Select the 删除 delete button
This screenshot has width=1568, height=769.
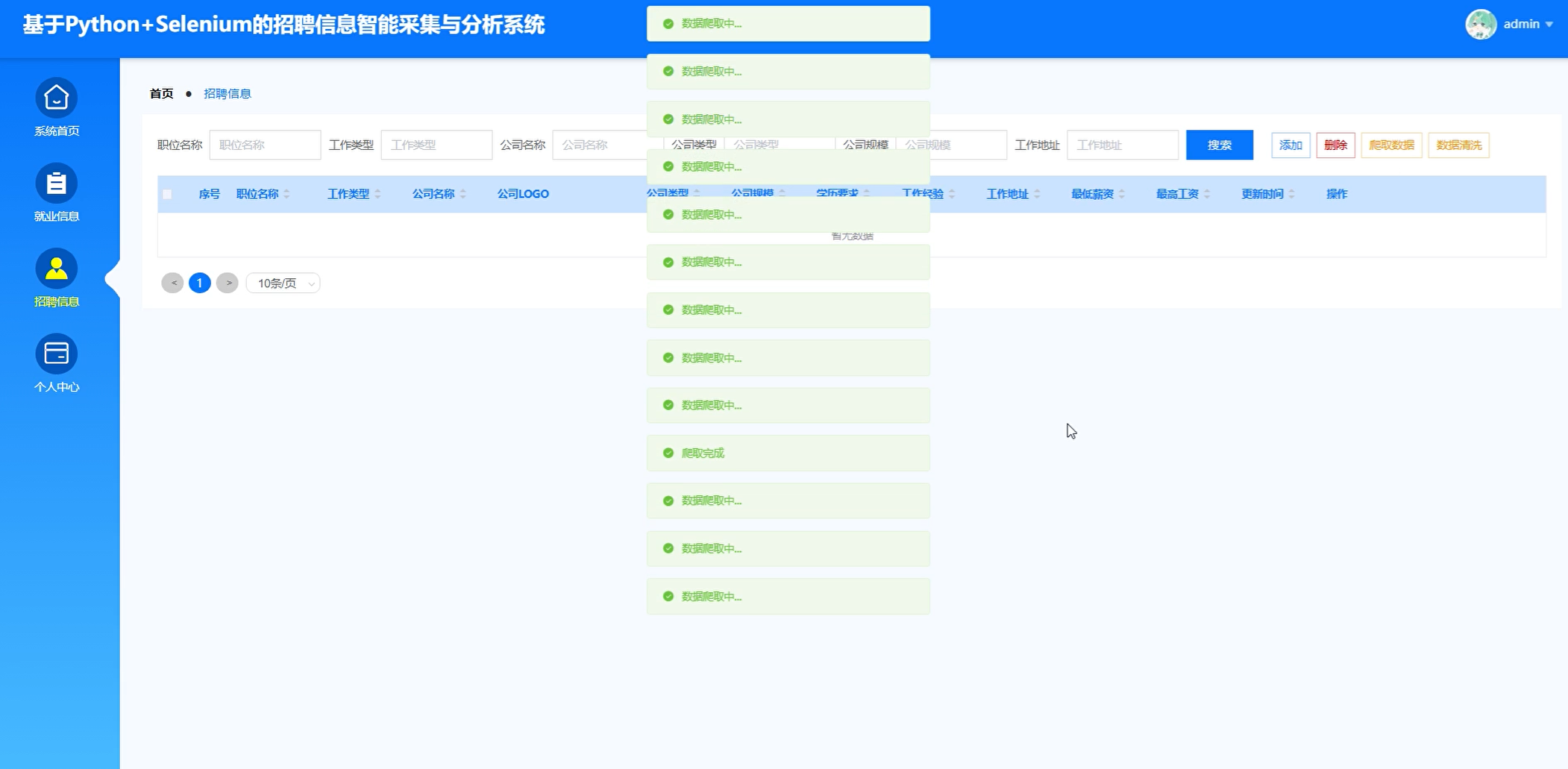tap(1335, 145)
